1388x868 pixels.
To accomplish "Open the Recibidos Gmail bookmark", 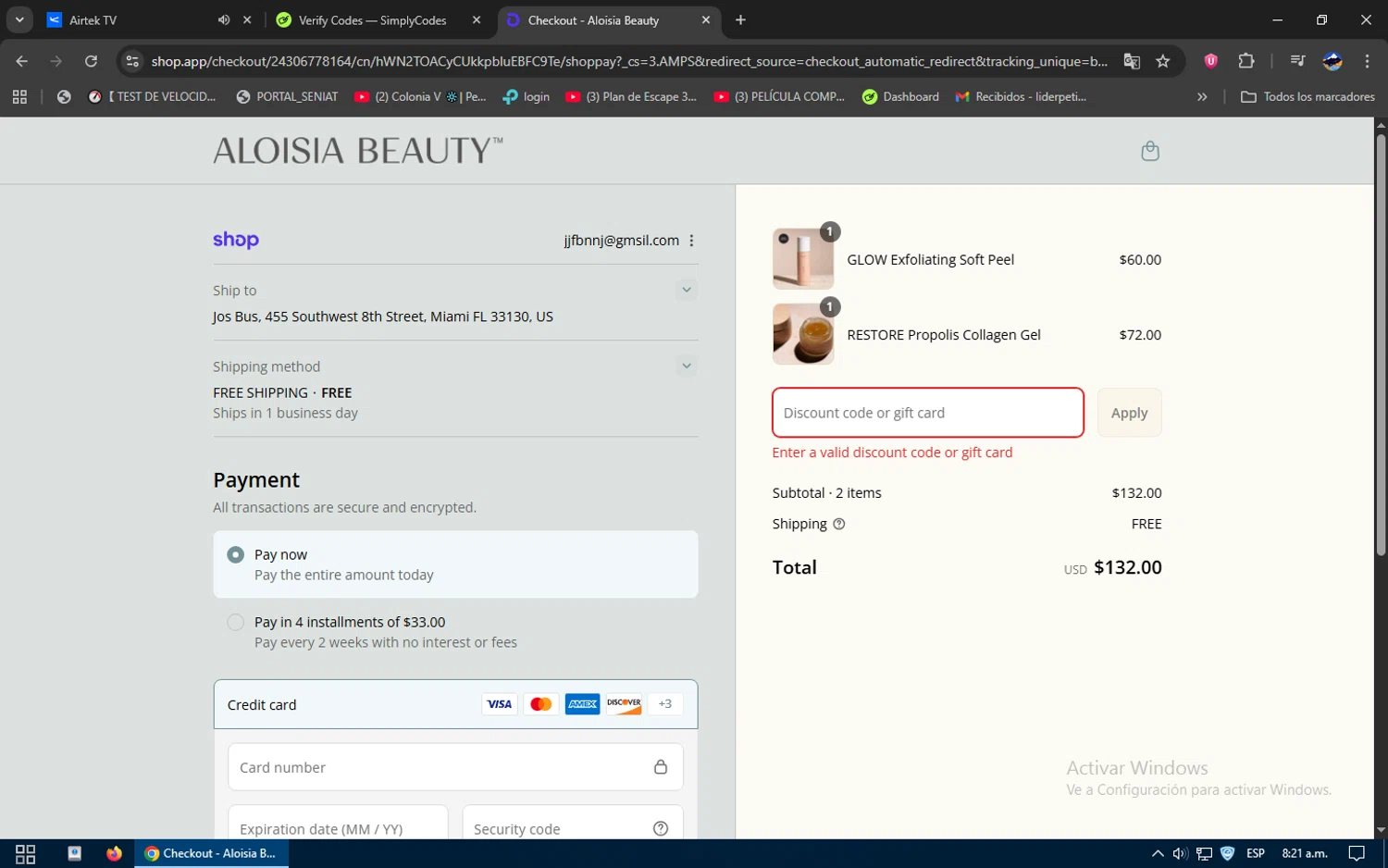I will [x=1021, y=96].
